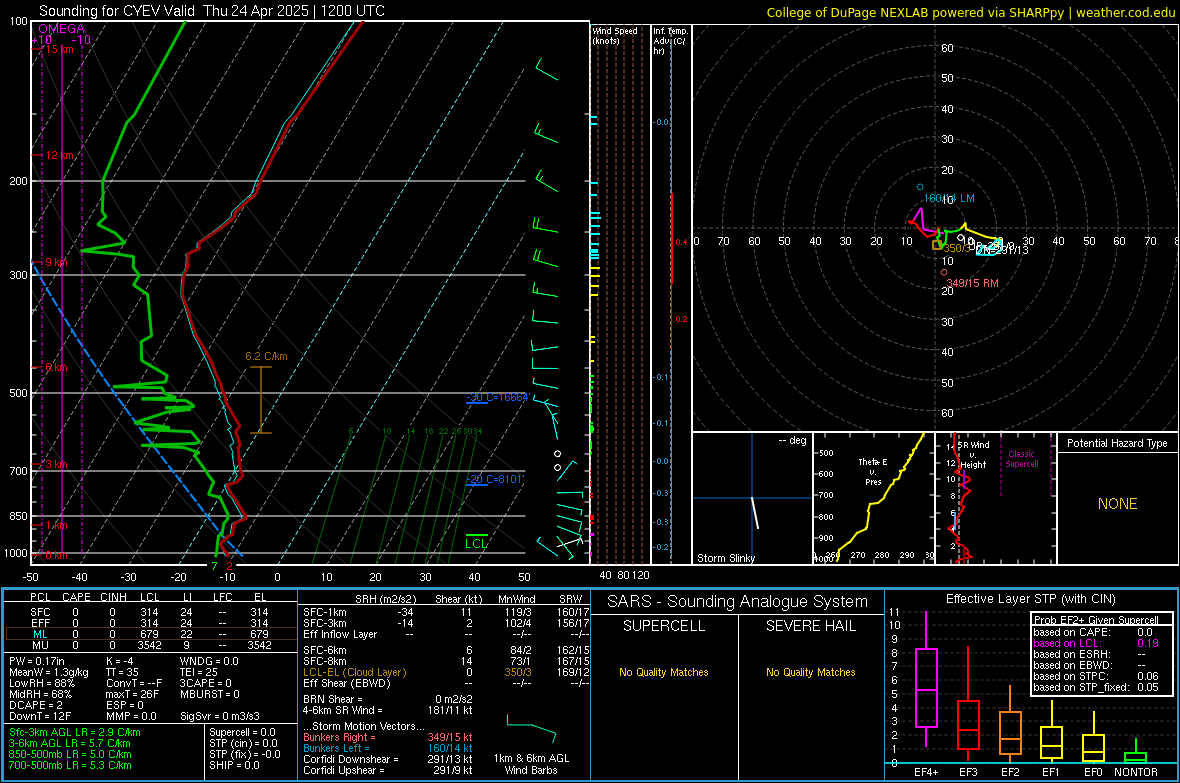1180x783 pixels.
Task: Click "No Quality Matches" under SEVERE HAIL
Action: (x=810, y=672)
